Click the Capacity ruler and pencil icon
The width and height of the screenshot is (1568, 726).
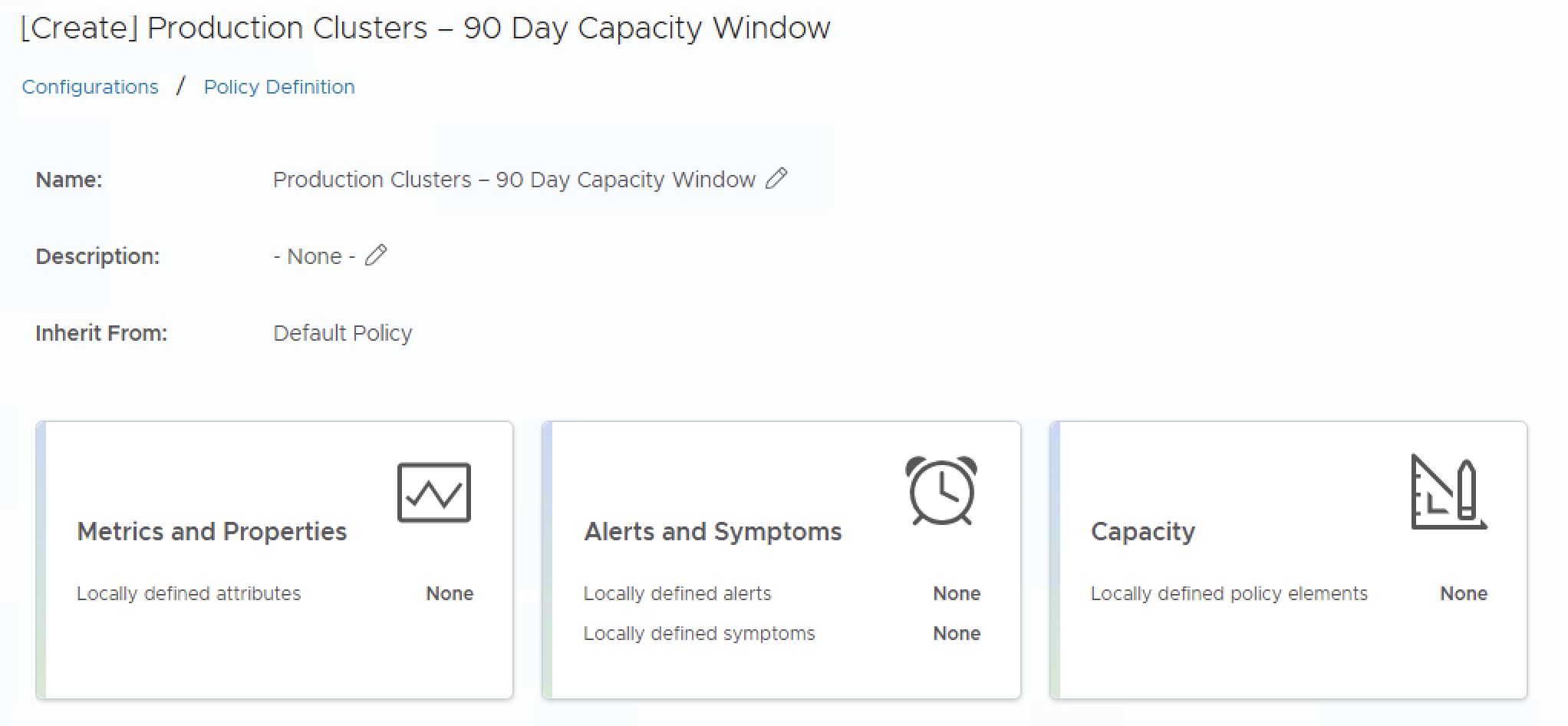1448,492
